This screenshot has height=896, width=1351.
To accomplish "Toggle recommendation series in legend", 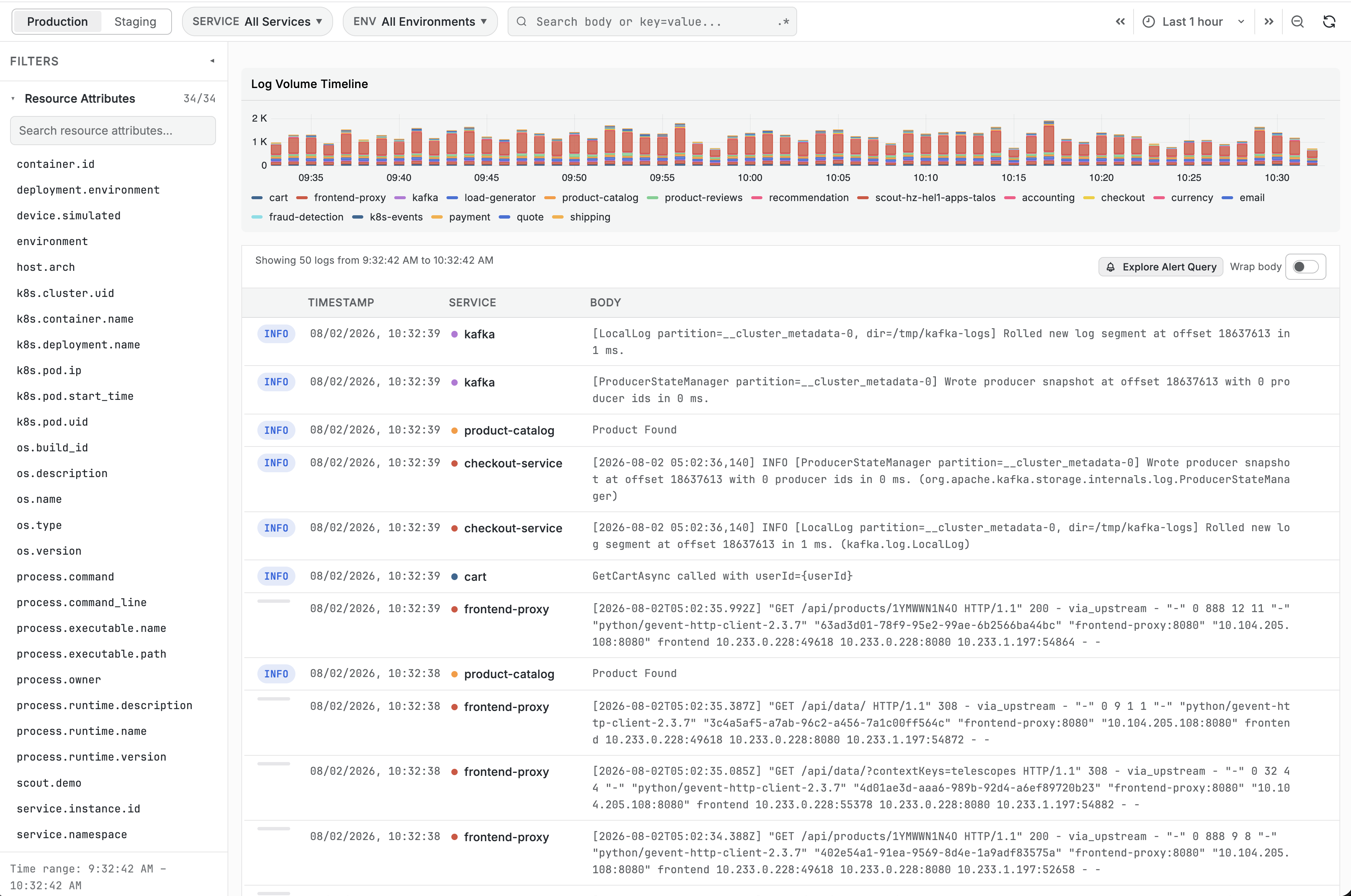I will pyautogui.click(x=800, y=198).
